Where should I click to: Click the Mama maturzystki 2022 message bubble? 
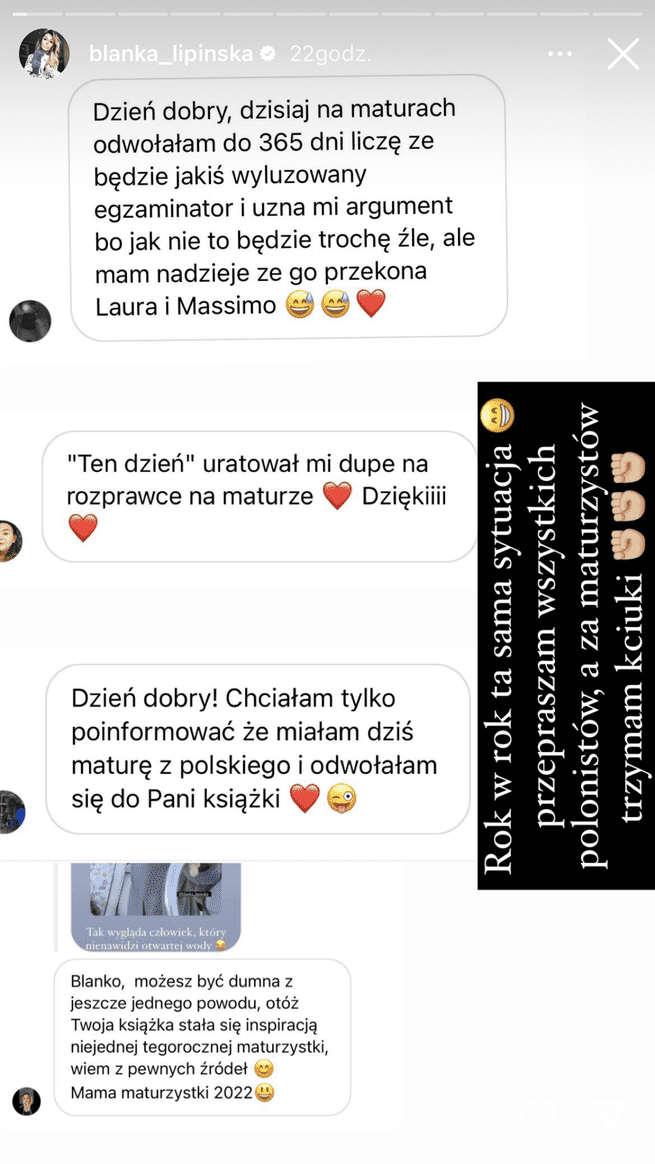202,1036
